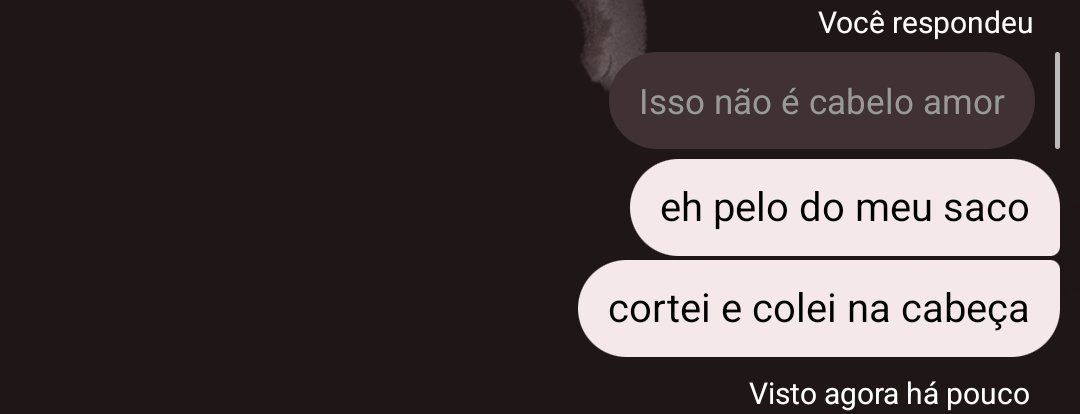
Task: Click the 'Você respondeu' label
Action: coord(925,23)
